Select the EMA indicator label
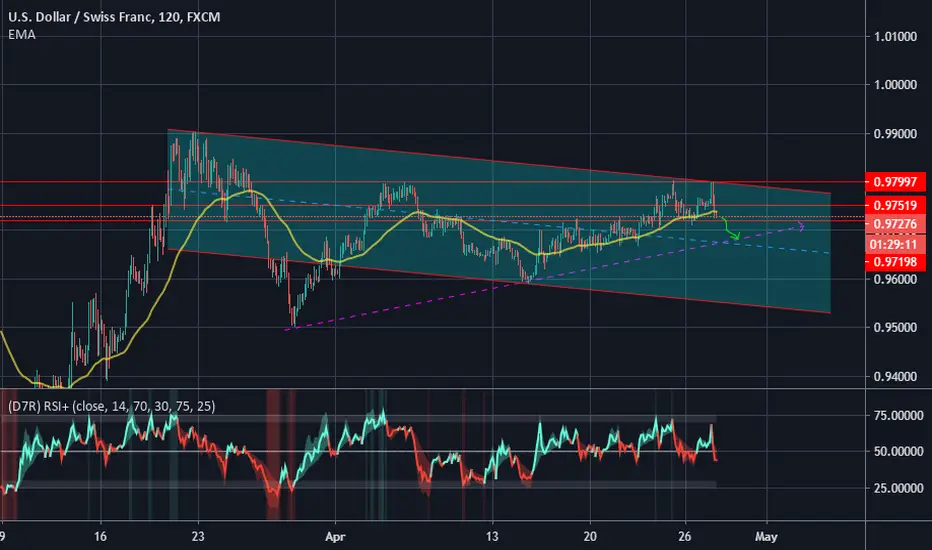Screen dimensions: 932x550 (x=22, y=34)
